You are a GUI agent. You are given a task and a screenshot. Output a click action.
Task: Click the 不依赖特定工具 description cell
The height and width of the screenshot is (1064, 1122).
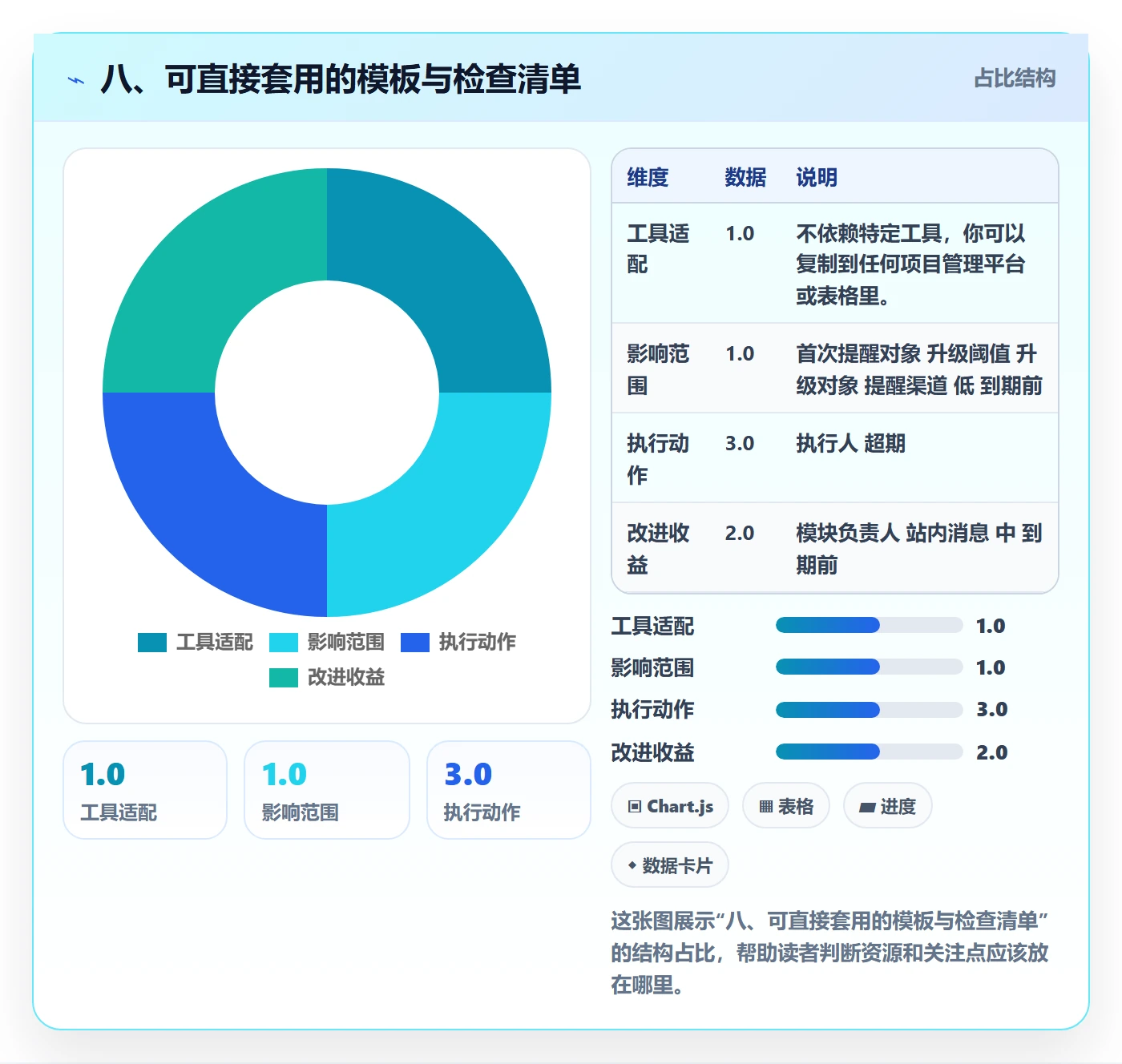point(911,264)
